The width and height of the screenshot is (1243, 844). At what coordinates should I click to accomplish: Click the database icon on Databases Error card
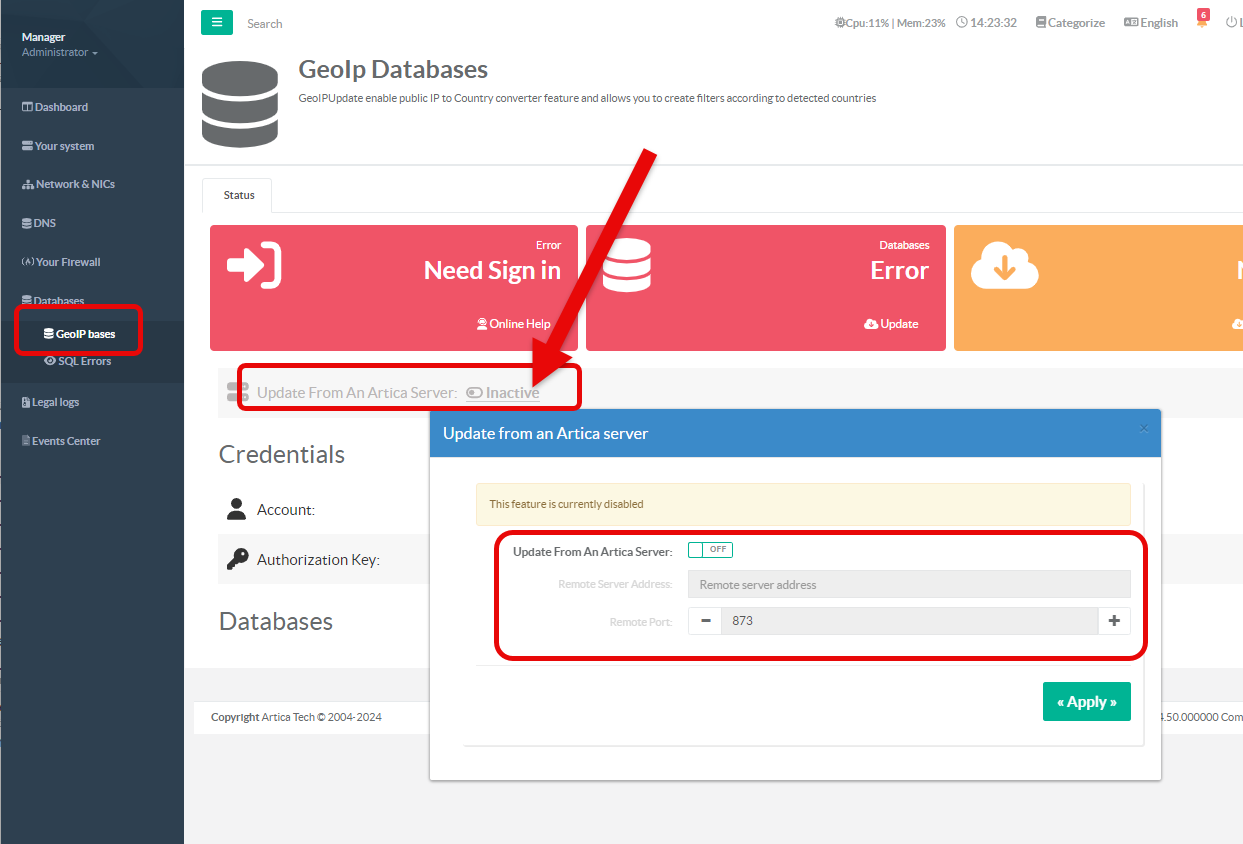(x=627, y=264)
